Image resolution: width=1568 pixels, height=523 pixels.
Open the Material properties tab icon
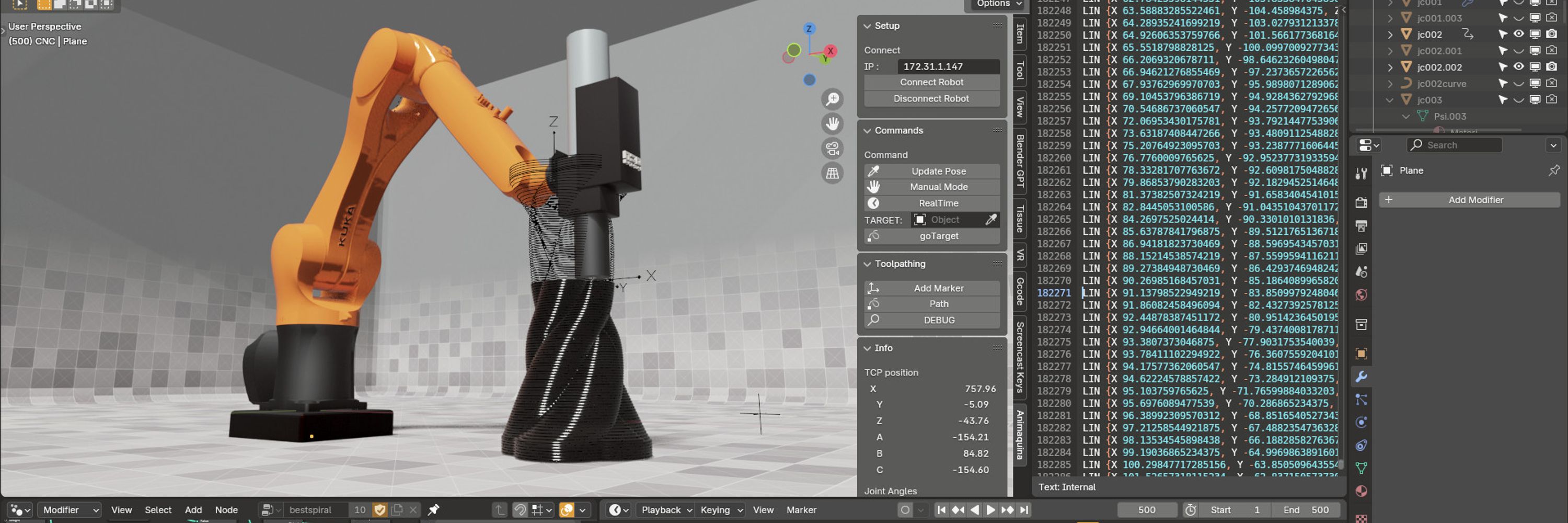coord(1362,491)
